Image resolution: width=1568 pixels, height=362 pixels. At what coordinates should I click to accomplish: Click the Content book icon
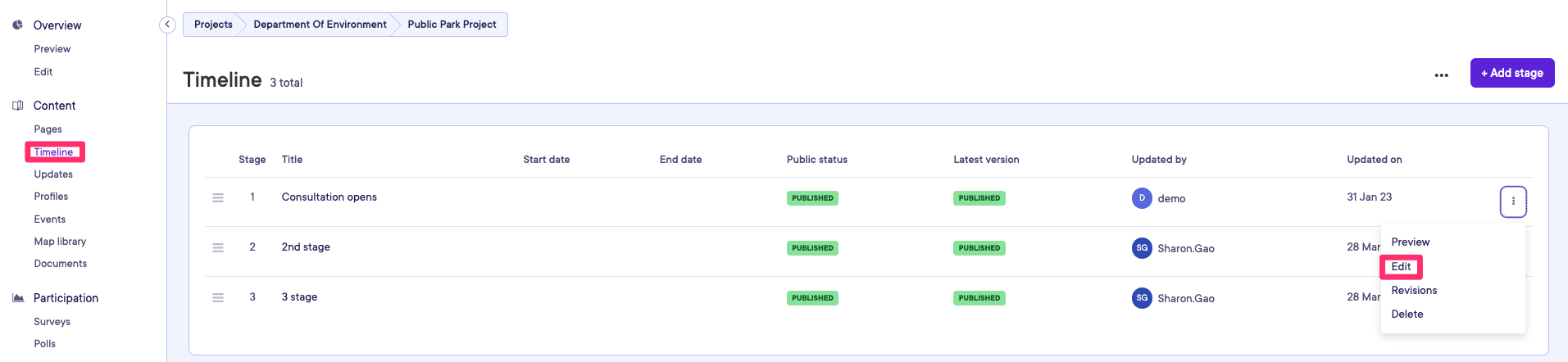[x=17, y=106]
